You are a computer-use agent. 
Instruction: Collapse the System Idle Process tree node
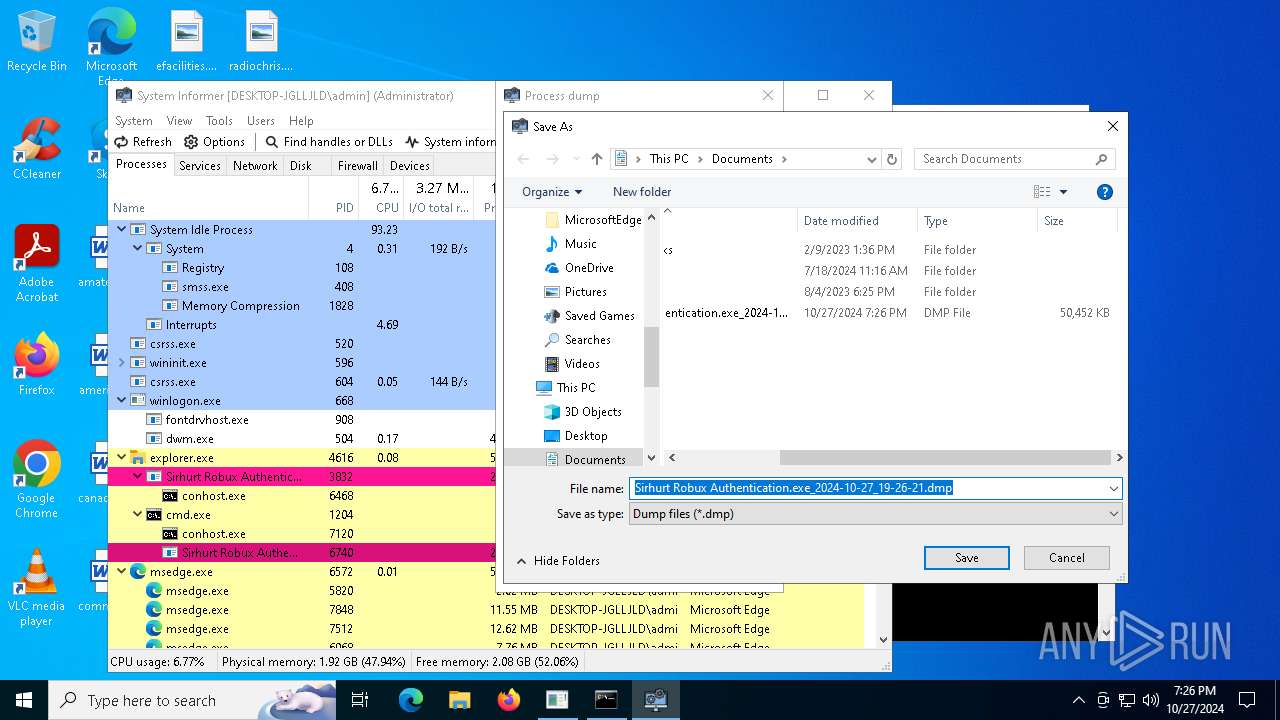pyautogui.click(x=122, y=230)
